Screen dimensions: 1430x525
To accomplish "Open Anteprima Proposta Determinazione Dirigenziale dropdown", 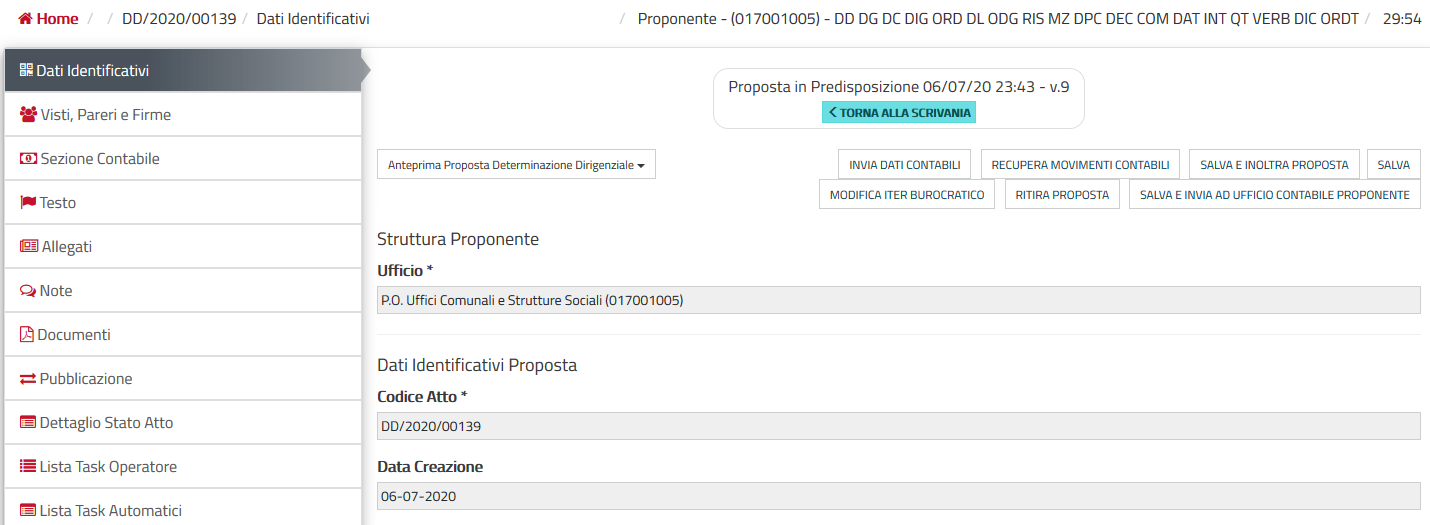I will pyautogui.click(x=516, y=165).
